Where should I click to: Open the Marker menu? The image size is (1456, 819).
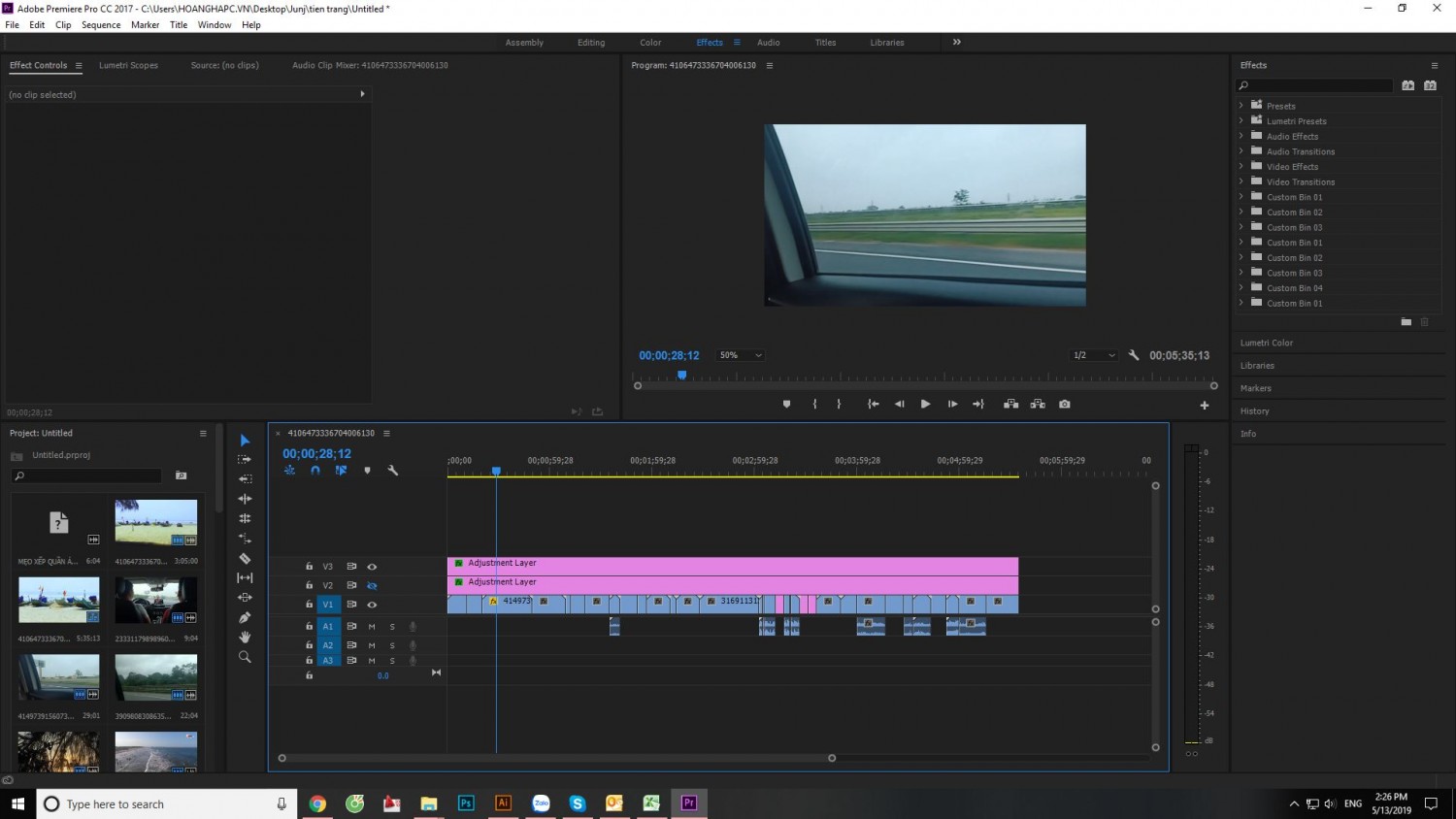pos(145,25)
